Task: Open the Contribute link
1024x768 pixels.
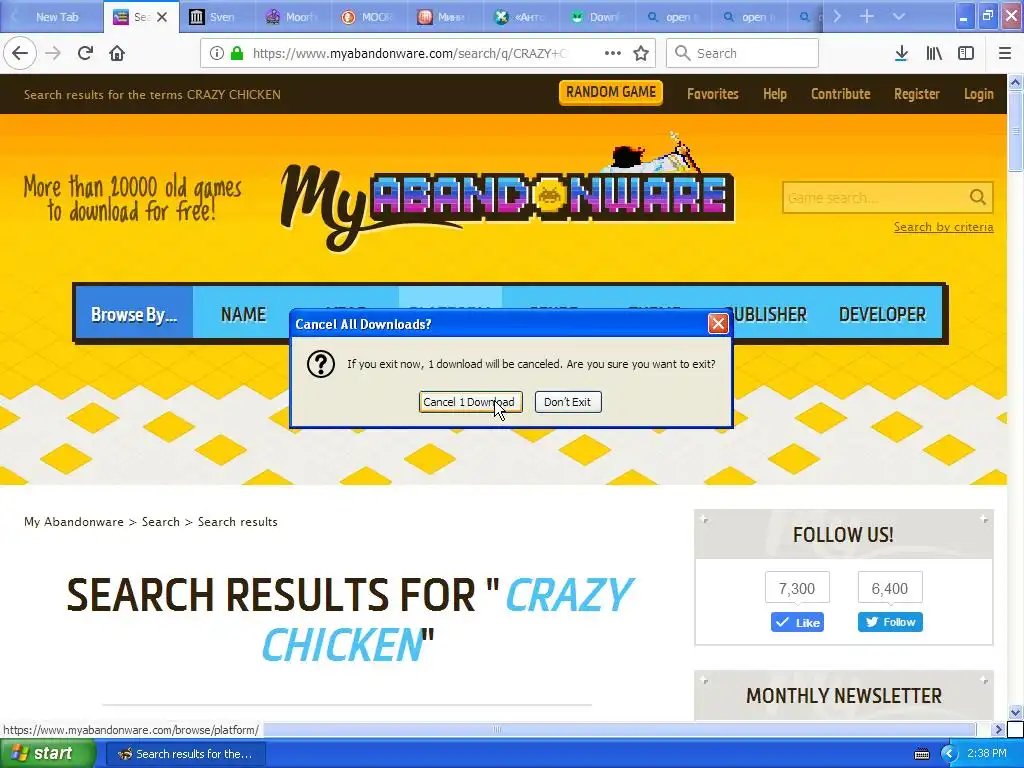Action: (840, 94)
